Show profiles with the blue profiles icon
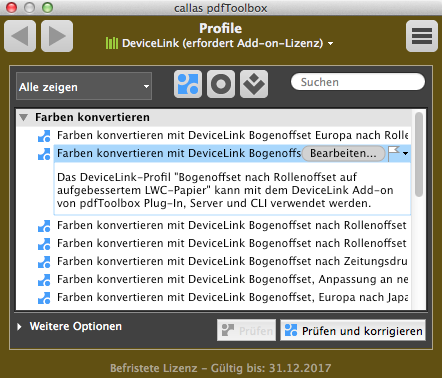Image resolution: width=442 pixels, height=378 pixels. pyautogui.click(x=188, y=84)
